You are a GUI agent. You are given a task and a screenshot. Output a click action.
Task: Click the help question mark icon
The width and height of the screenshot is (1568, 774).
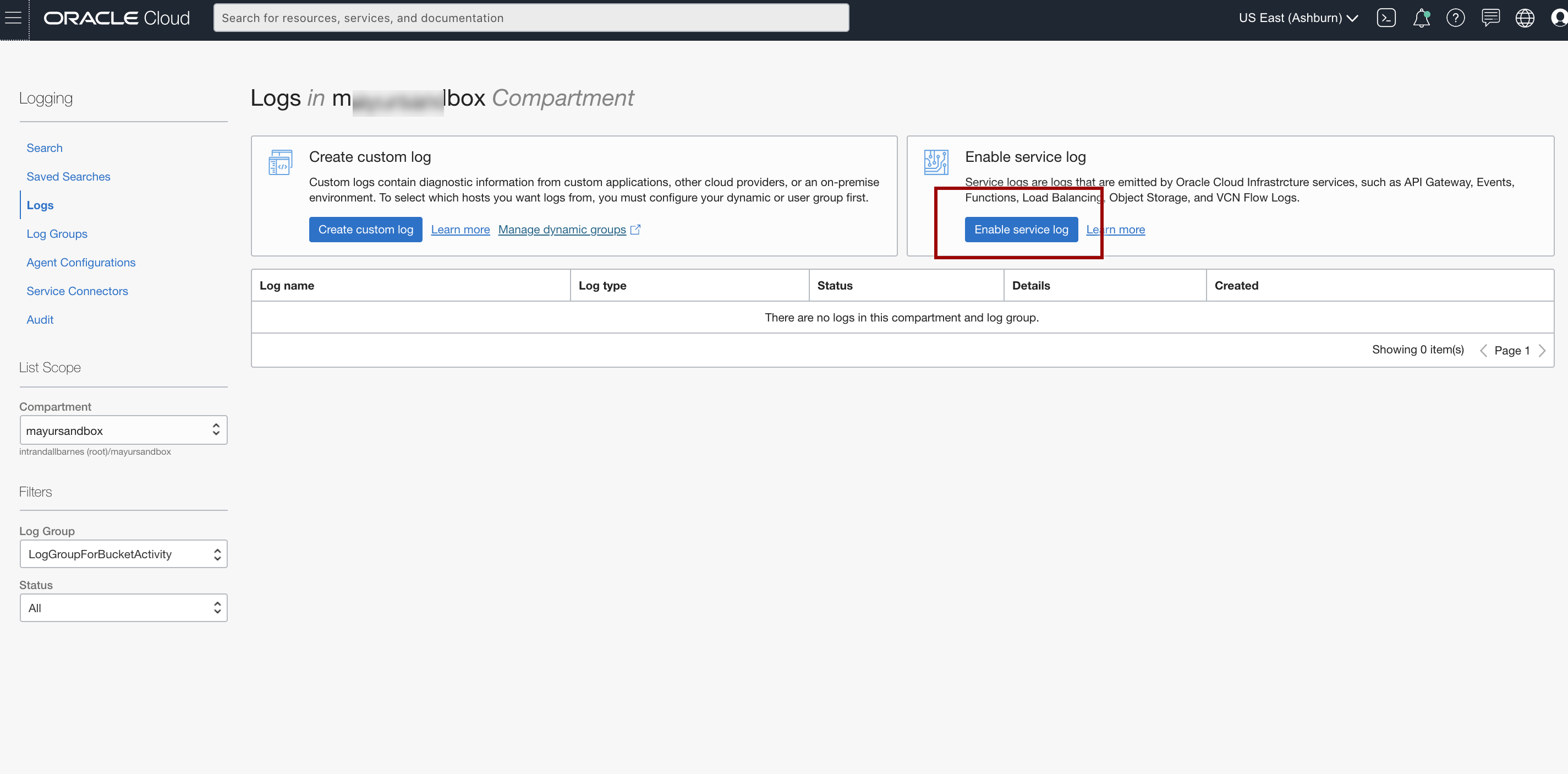[x=1455, y=18]
